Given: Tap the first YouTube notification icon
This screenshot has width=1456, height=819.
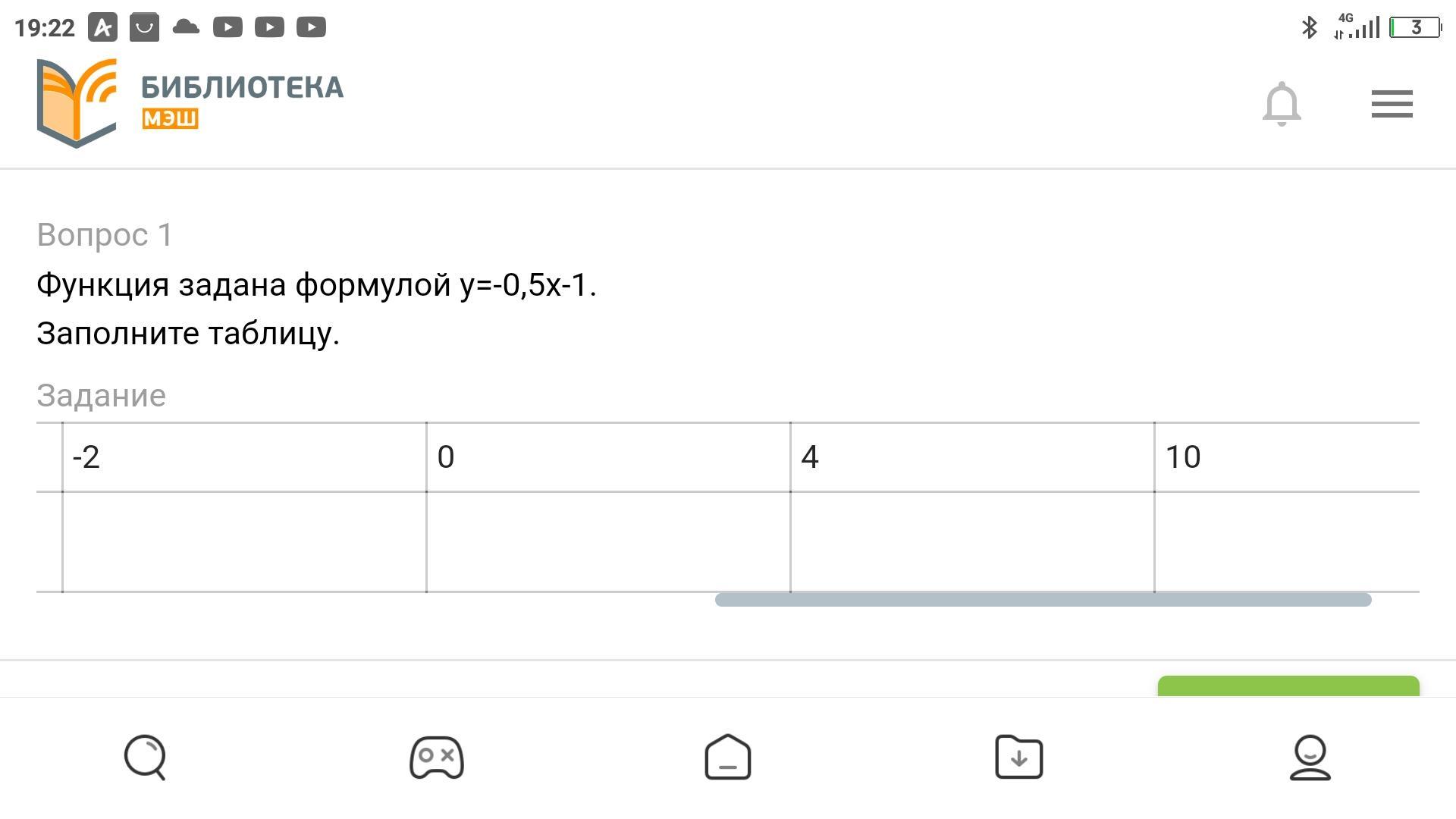Looking at the screenshot, I should (x=227, y=28).
